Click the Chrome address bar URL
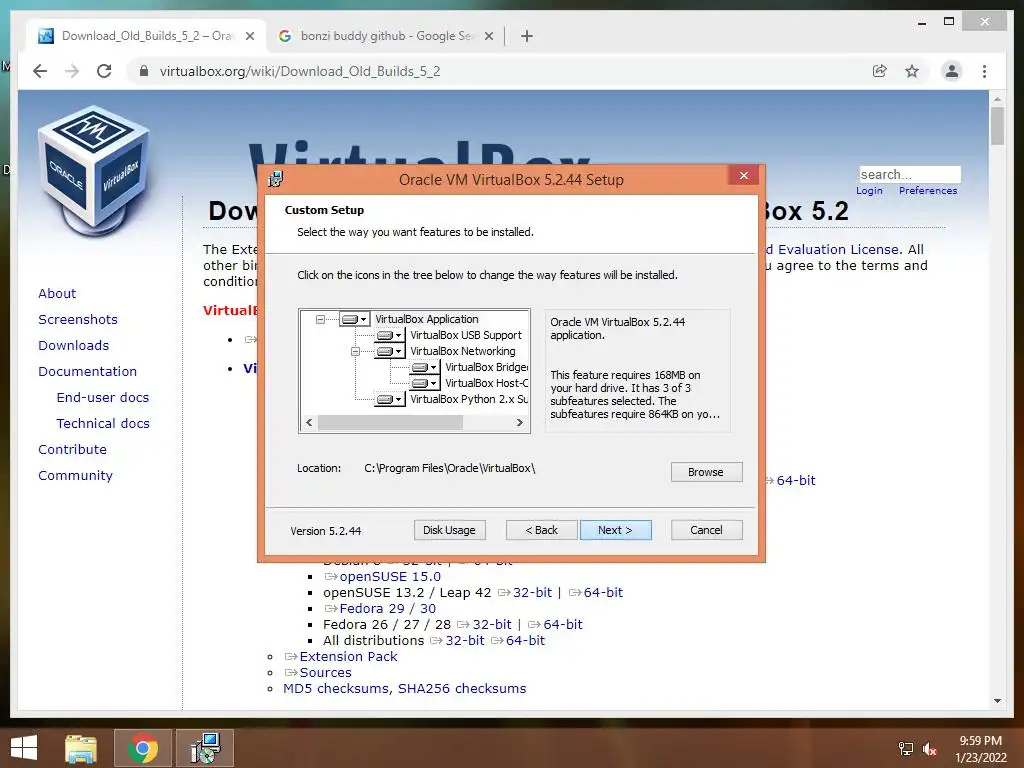 click(300, 71)
